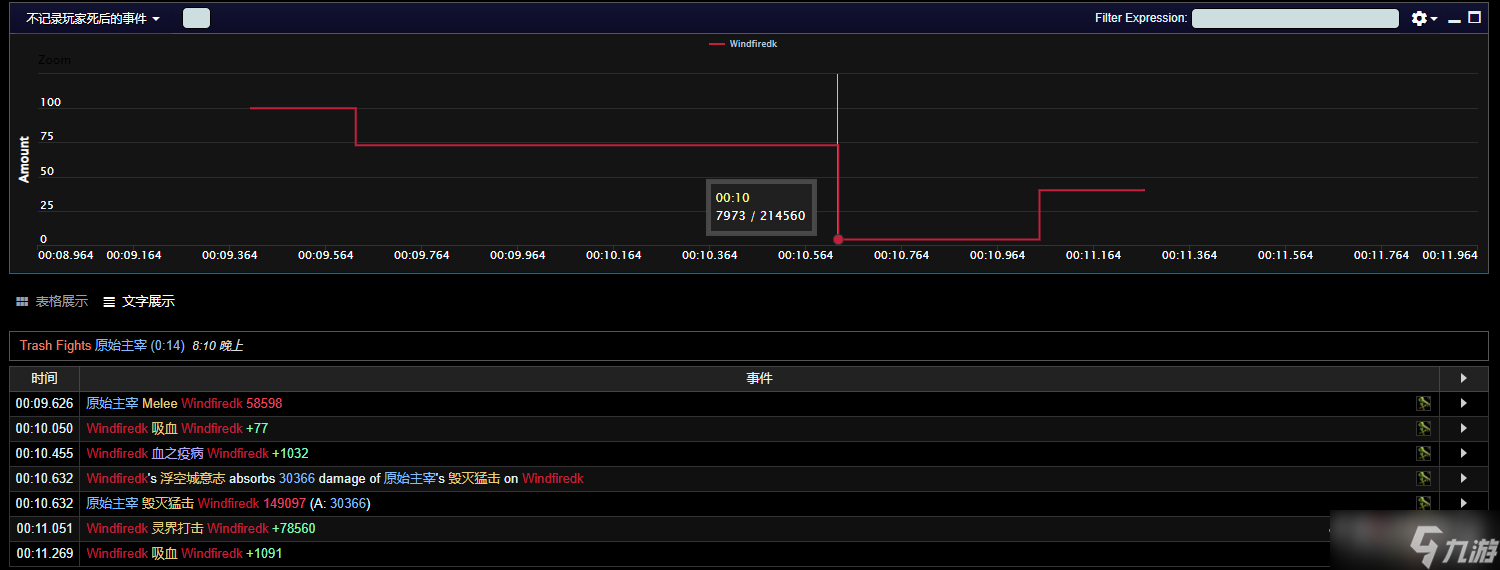Select the 00:10.455 timestamp cell
The width and height of the screenshot is (1500, 570).
coord(44,453)
